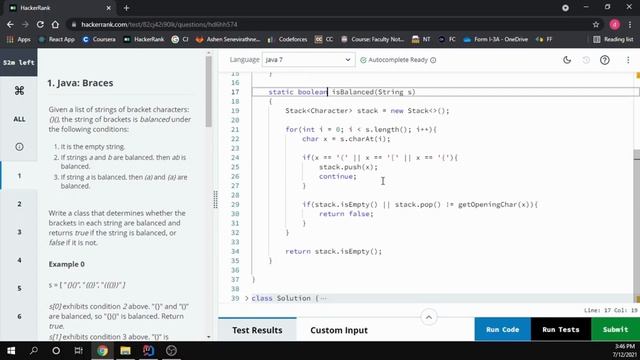640x360 pixels.
Task: Expand the collapsed class Solution fold arrow
Action: tap(247, 298)
